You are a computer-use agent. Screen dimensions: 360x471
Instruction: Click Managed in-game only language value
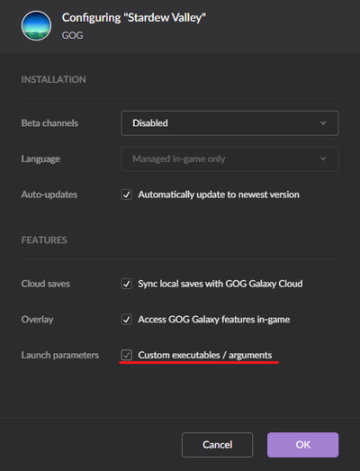pyautogui.click(x=179, y=159)
